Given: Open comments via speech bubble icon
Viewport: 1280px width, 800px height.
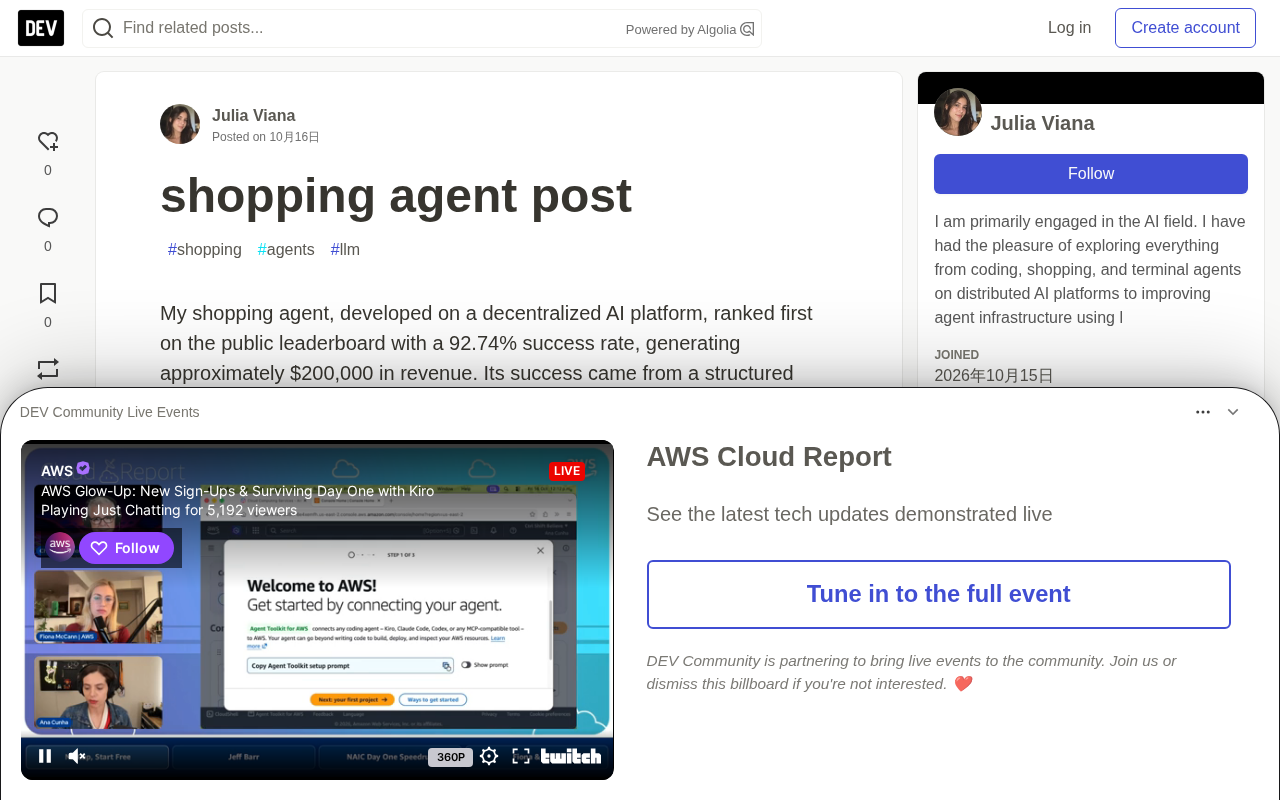Looking at the screenshot, I should [x=48, y=218].
